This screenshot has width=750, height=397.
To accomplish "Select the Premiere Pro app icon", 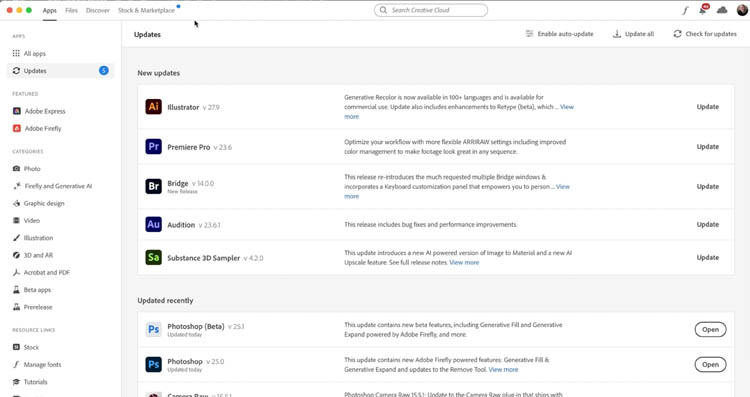I will 154,146.
